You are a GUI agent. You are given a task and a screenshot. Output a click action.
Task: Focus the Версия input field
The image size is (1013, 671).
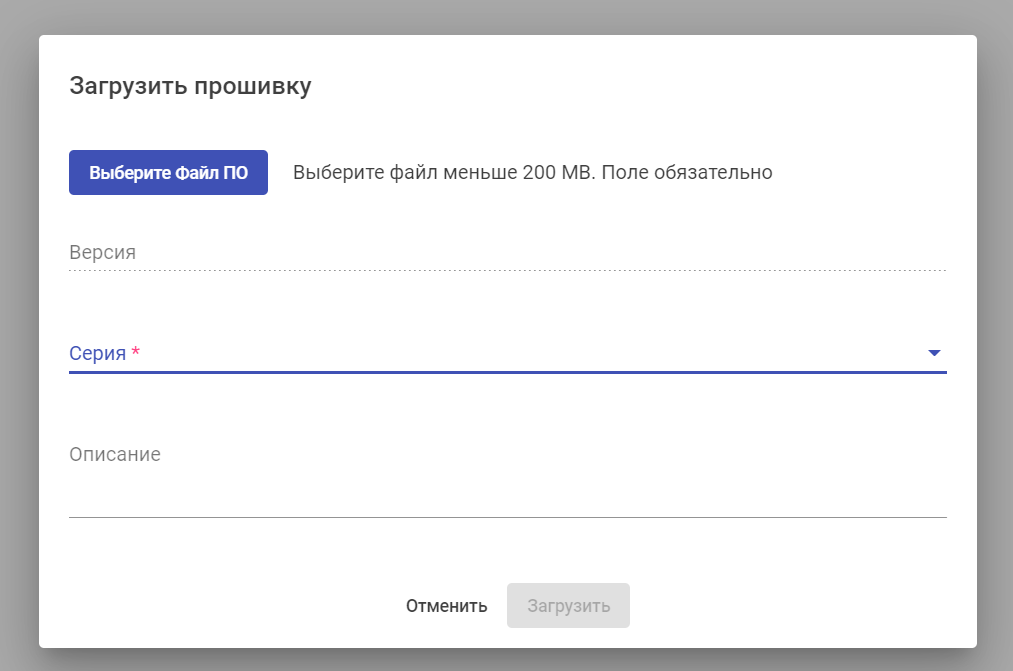click(500, 253)
